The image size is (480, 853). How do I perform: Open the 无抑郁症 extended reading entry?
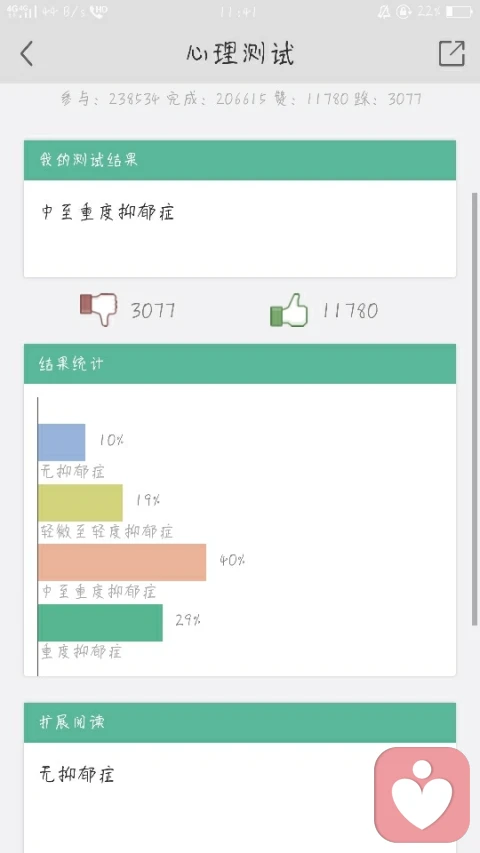(x=77, y=774)
